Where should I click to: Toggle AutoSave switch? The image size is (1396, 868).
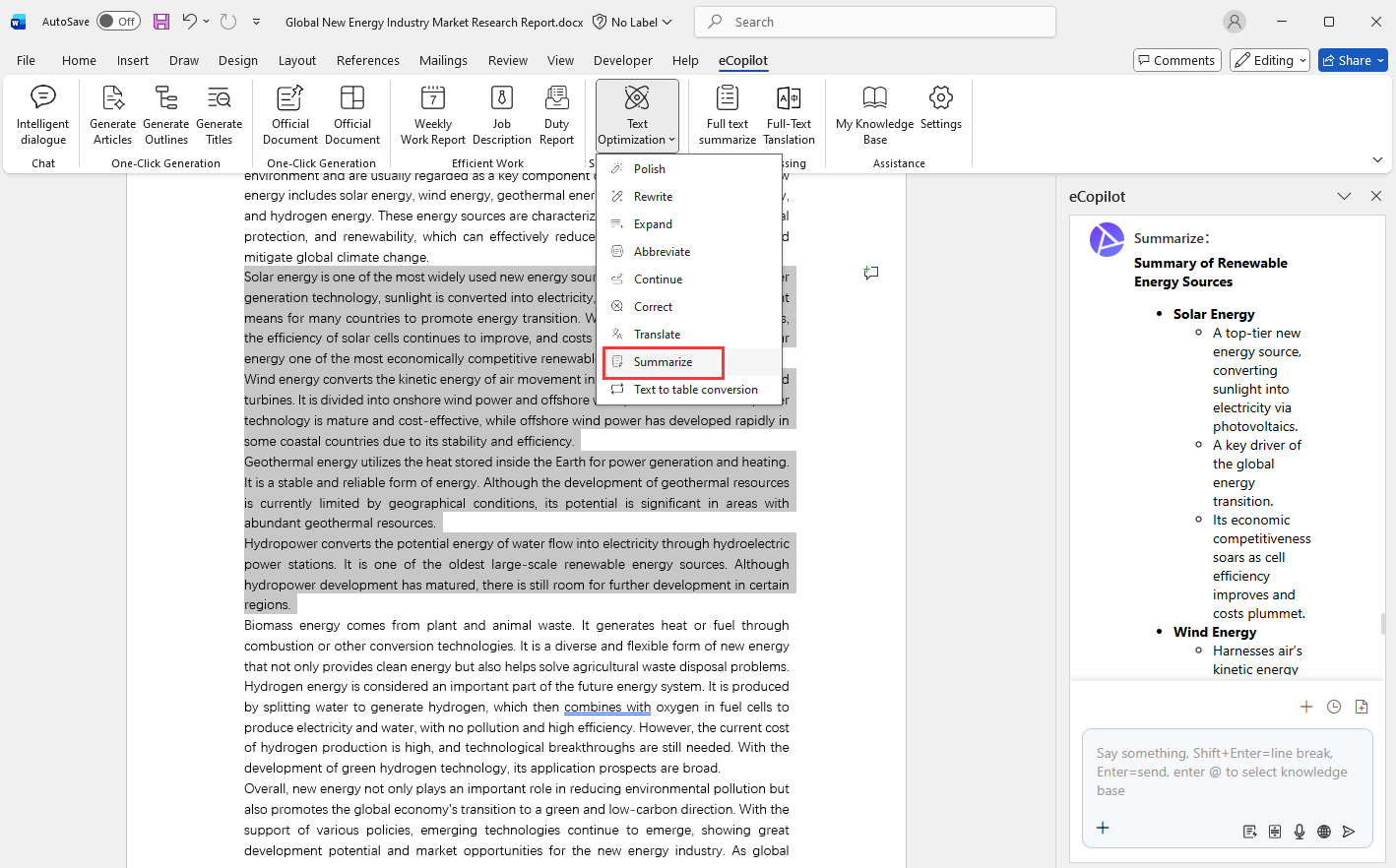pos(118,22)
